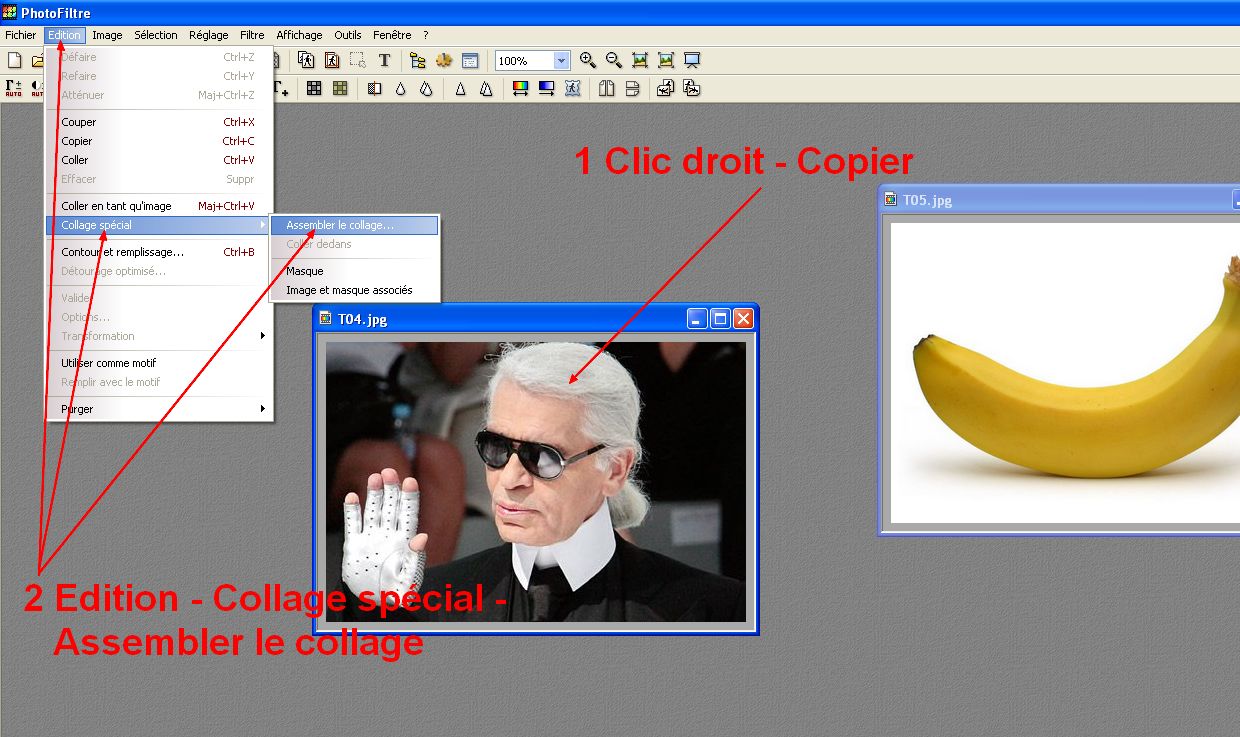Select the Text tool icon
Viewport: 1240px width, 737px height.
pos(384,61)
